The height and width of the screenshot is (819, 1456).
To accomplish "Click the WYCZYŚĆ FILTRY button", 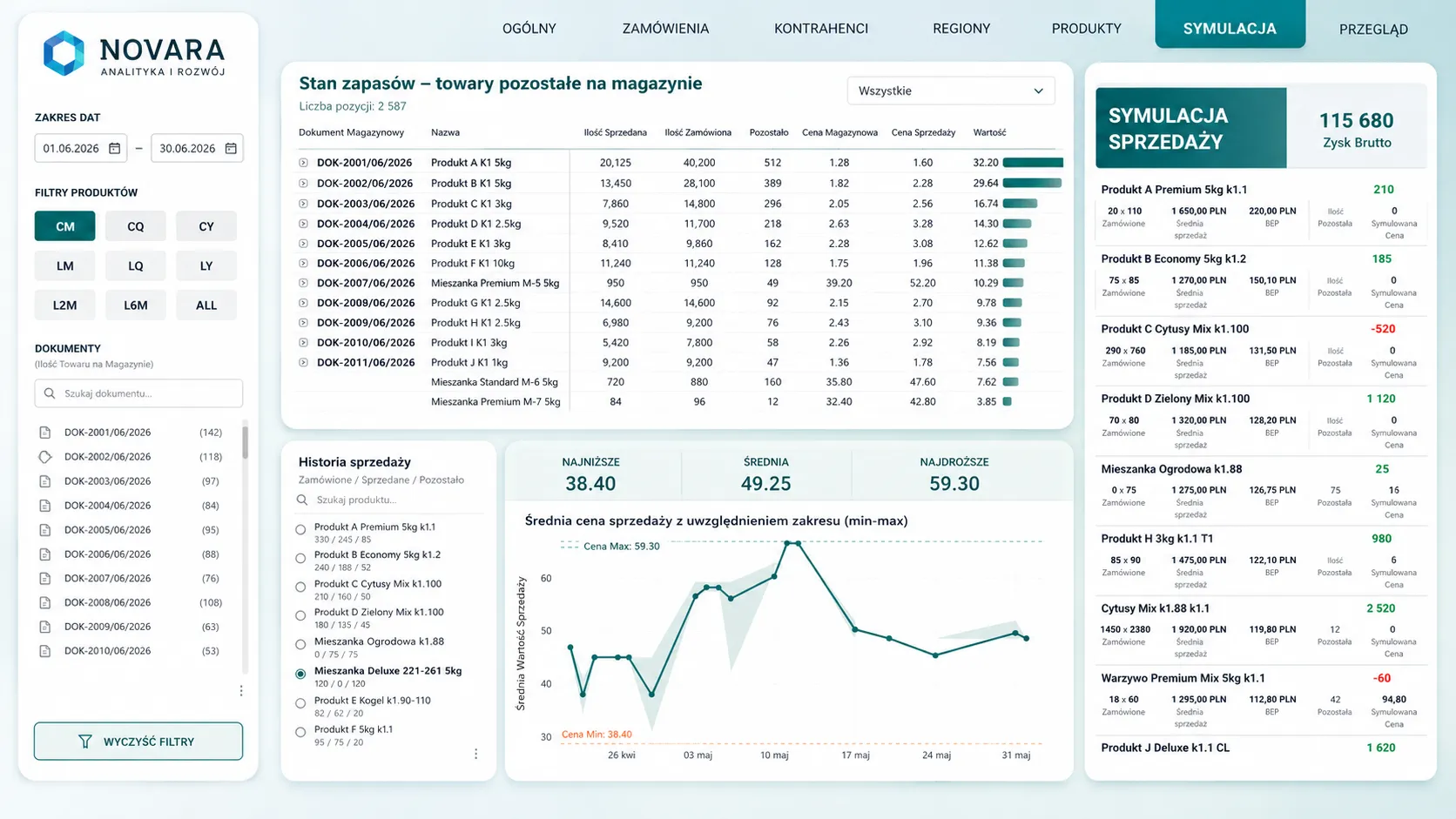I will (138, 742).
